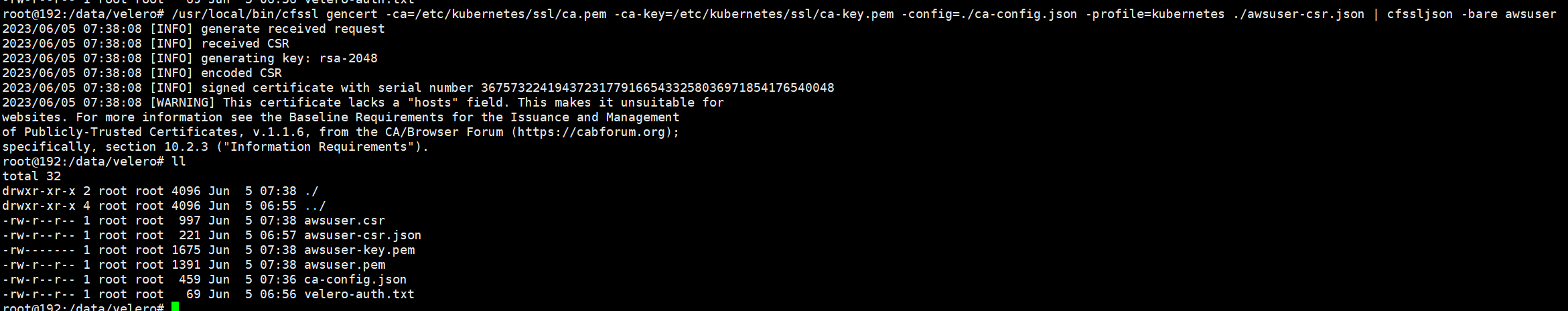Screen dimensions: 1568x311
Task: Select awsuser.pem in the listing output
Action: [344, 265]
